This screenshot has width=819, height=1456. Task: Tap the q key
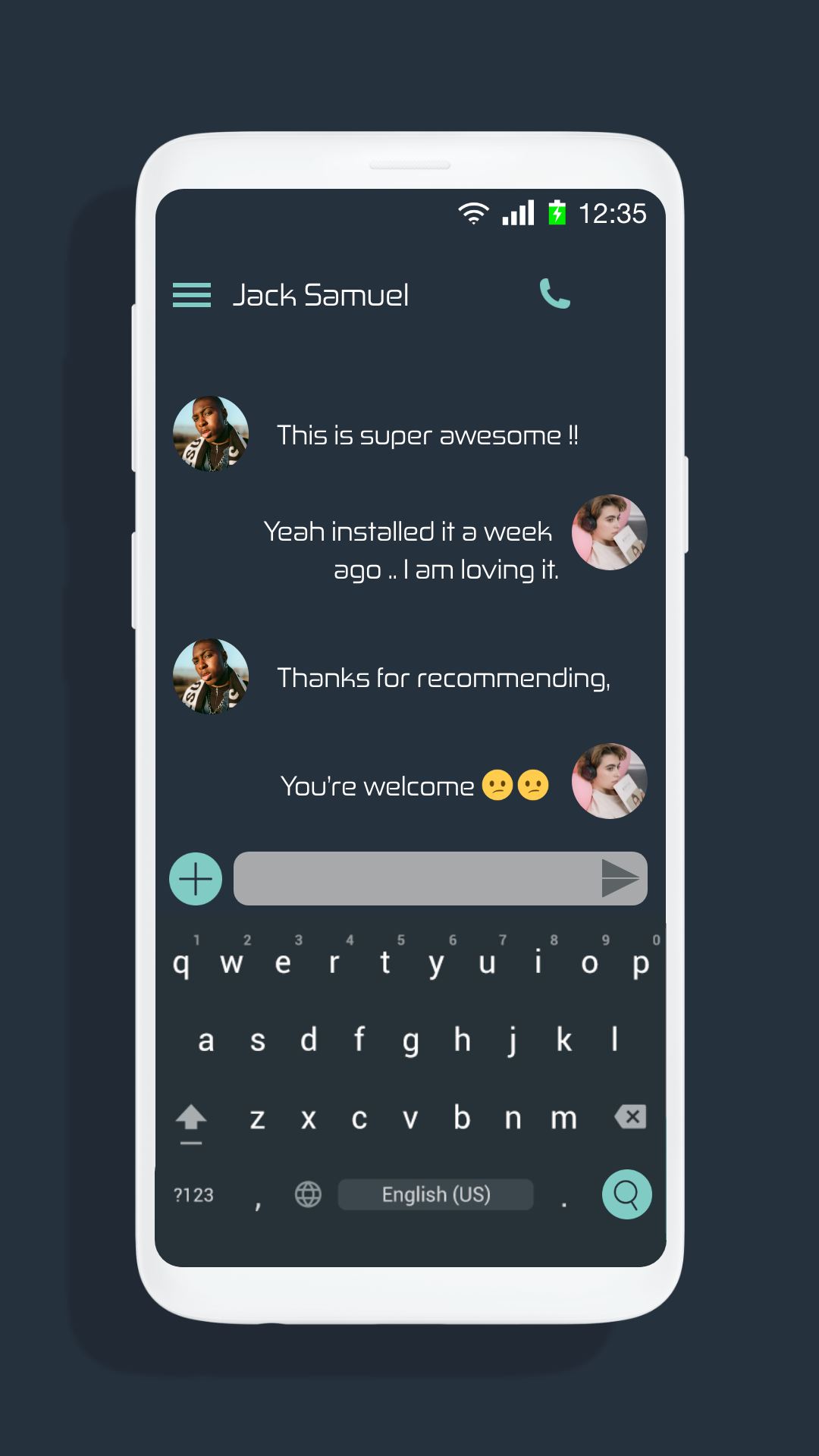[x=180, y=963]
